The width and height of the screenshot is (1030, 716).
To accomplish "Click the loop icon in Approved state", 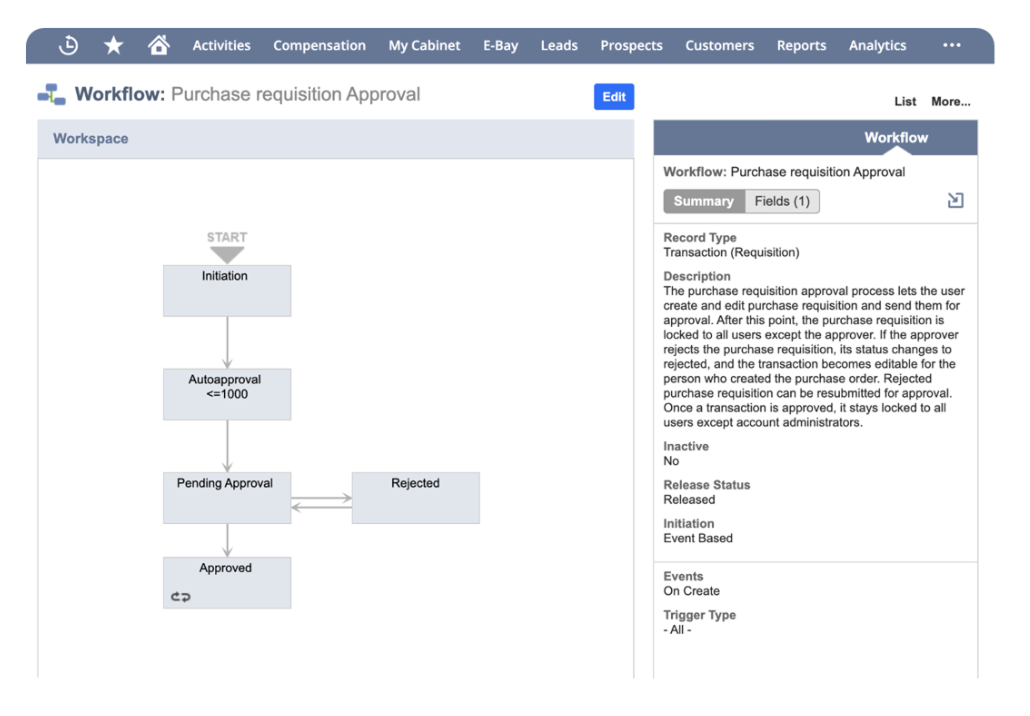I will tap(181, 596).
